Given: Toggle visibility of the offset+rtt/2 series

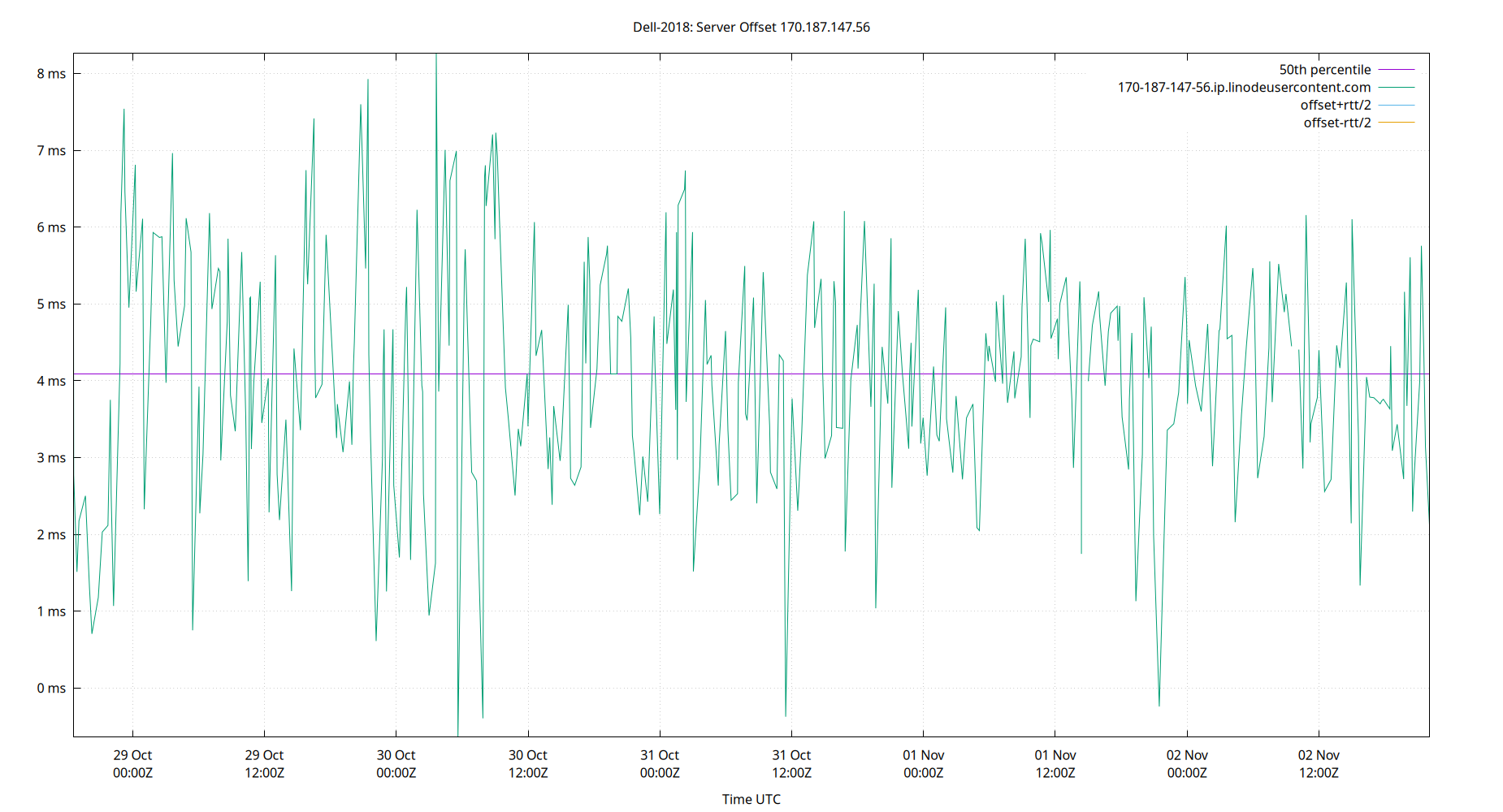Looking at the screenshot, I should coord(1335,104).
